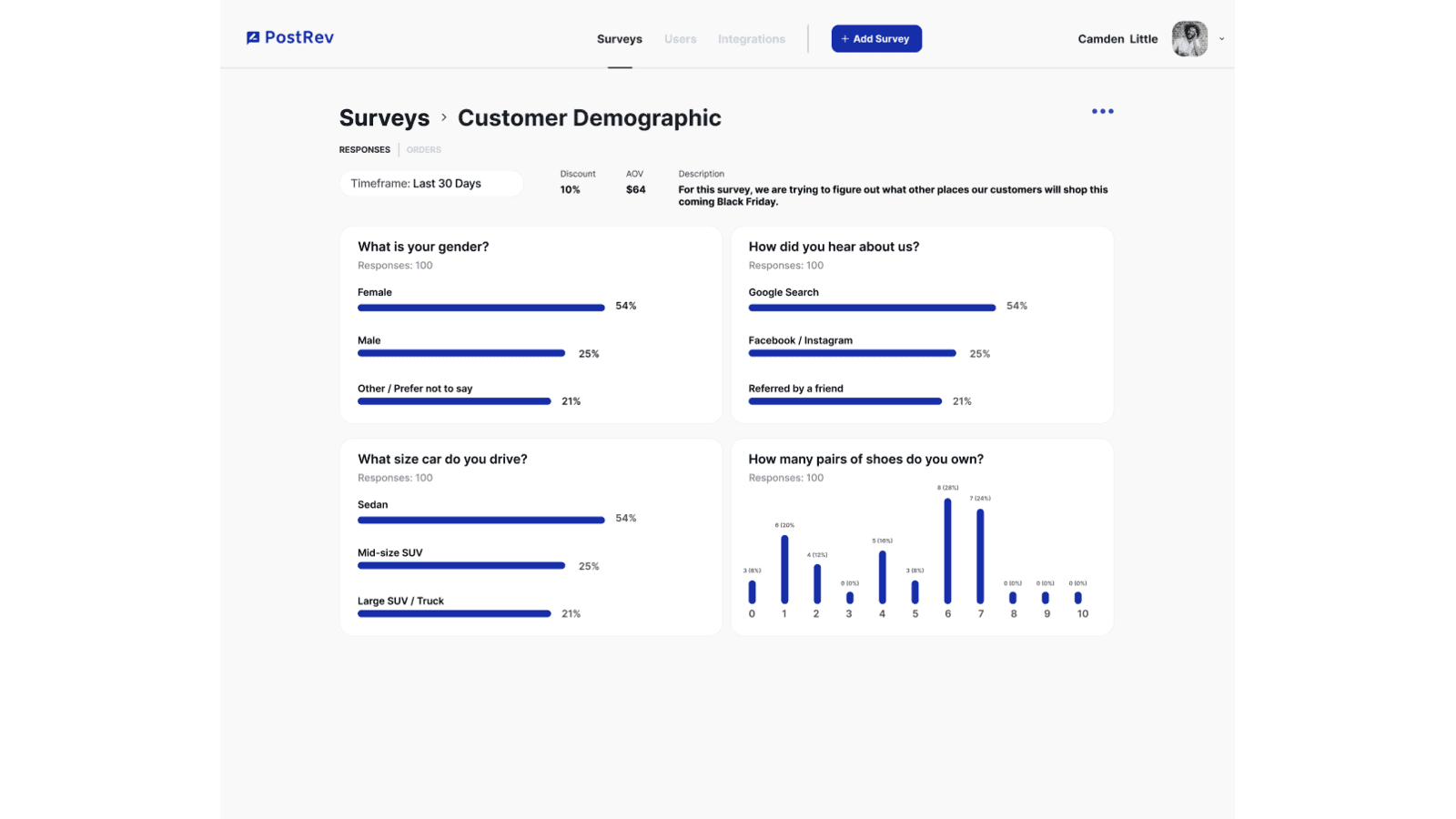Select the tallest bar for 6 pairs
1456x819 pixels.
click(947, 551)
